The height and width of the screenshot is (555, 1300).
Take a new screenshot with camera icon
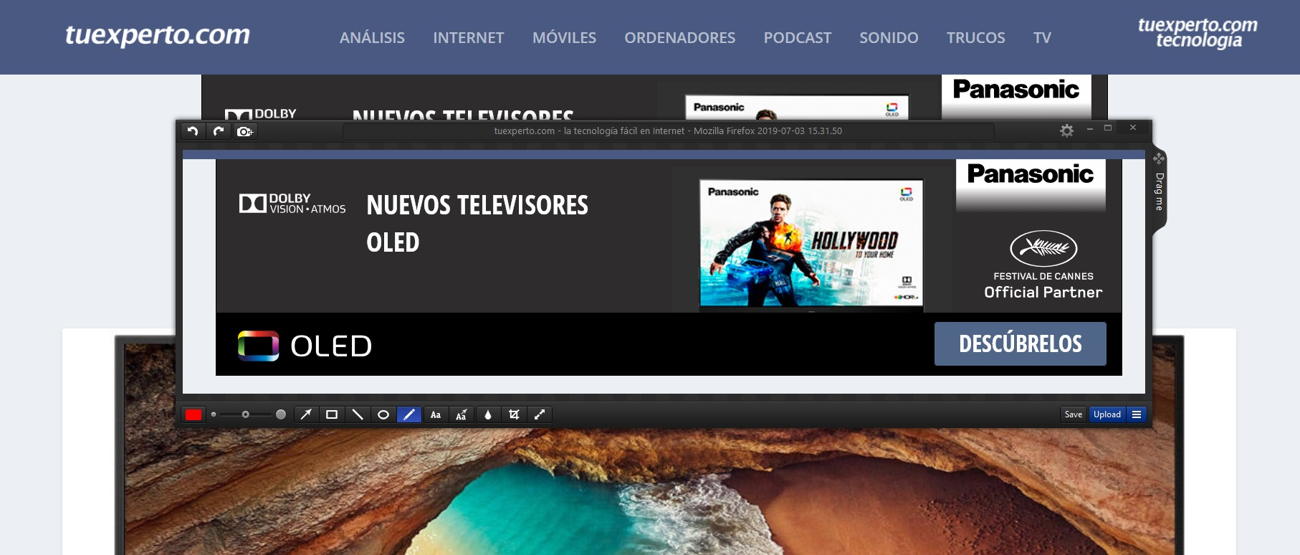point(244,131)
